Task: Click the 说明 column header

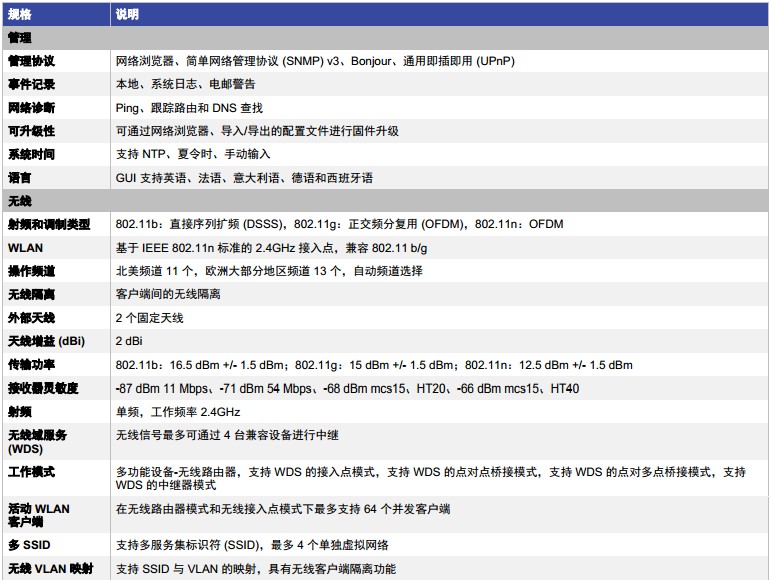Action: coord(127,14)
